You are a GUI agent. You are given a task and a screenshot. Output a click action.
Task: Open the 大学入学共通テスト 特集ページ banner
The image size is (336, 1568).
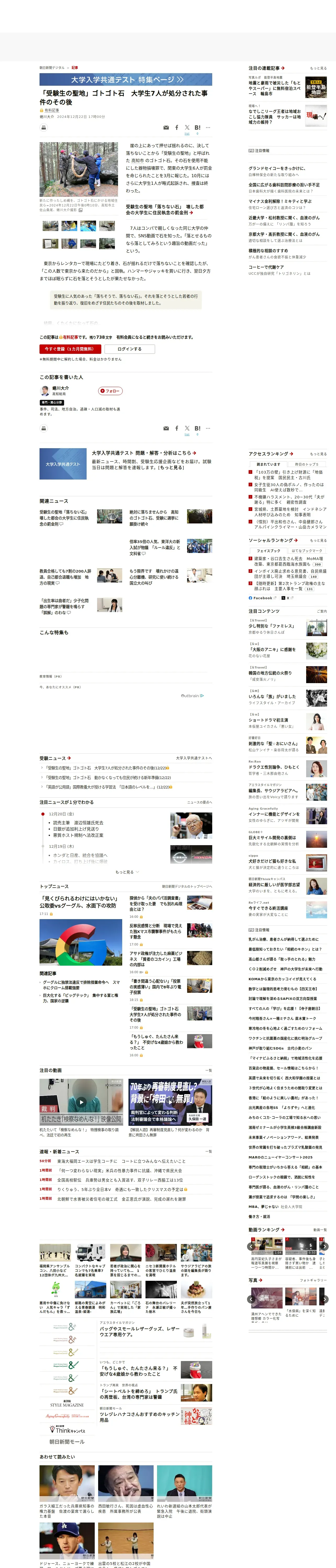[x=126, y=79]
